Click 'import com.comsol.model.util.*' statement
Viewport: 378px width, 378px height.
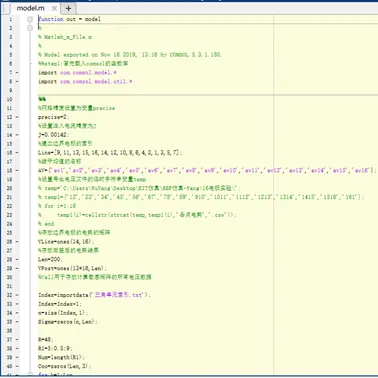[x=85, y=81]
